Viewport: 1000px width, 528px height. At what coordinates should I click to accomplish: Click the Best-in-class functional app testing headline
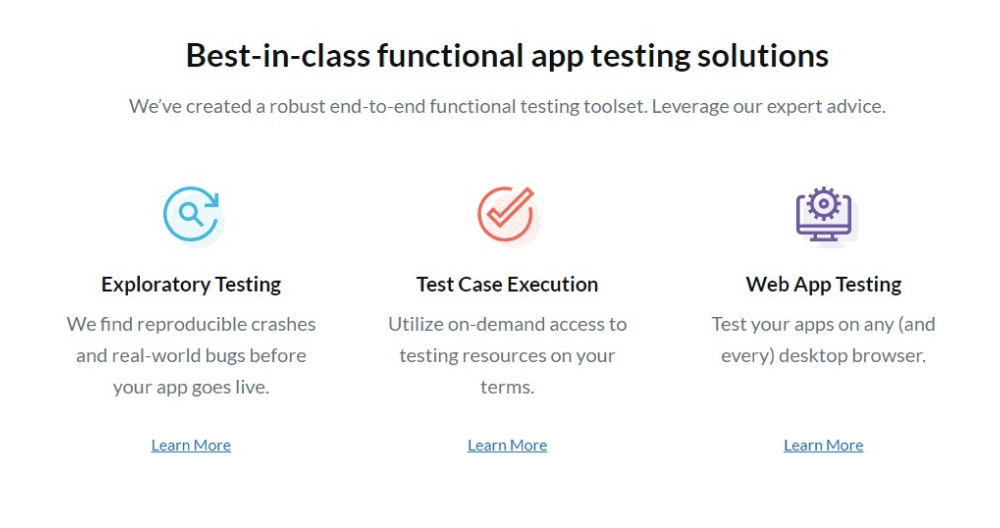tap(507, 55)
